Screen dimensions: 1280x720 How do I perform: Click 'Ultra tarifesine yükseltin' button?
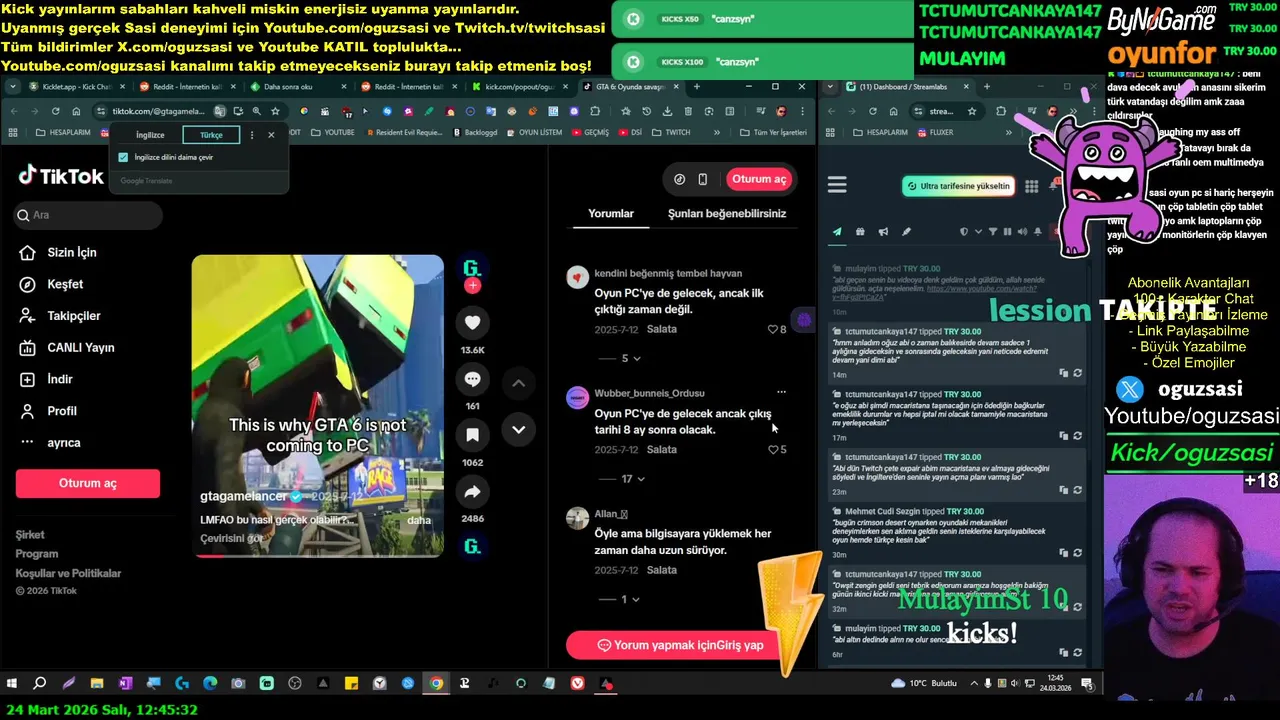(x=958, y=186)
